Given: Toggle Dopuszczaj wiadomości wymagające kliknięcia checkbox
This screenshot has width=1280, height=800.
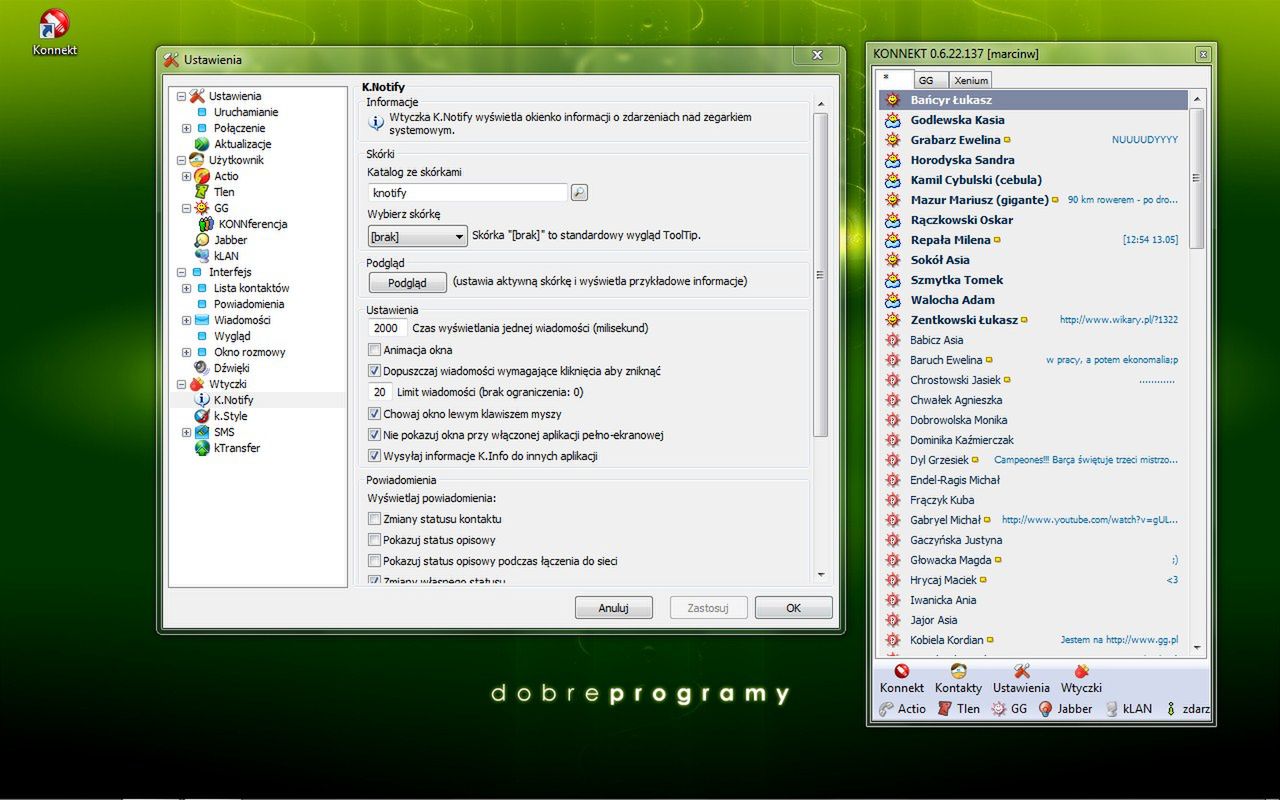Looking at the screenshot, I should pyautogui.click(x=374, y=371).
